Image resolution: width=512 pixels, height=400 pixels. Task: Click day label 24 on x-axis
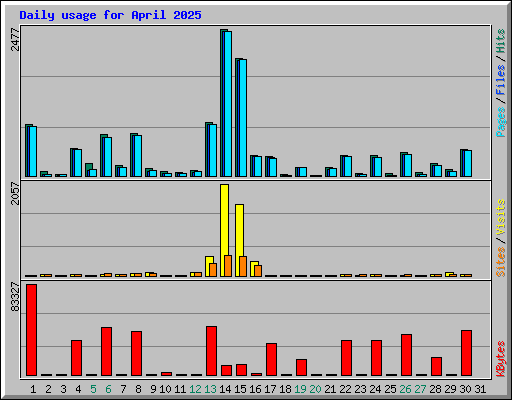coord(375,389)
